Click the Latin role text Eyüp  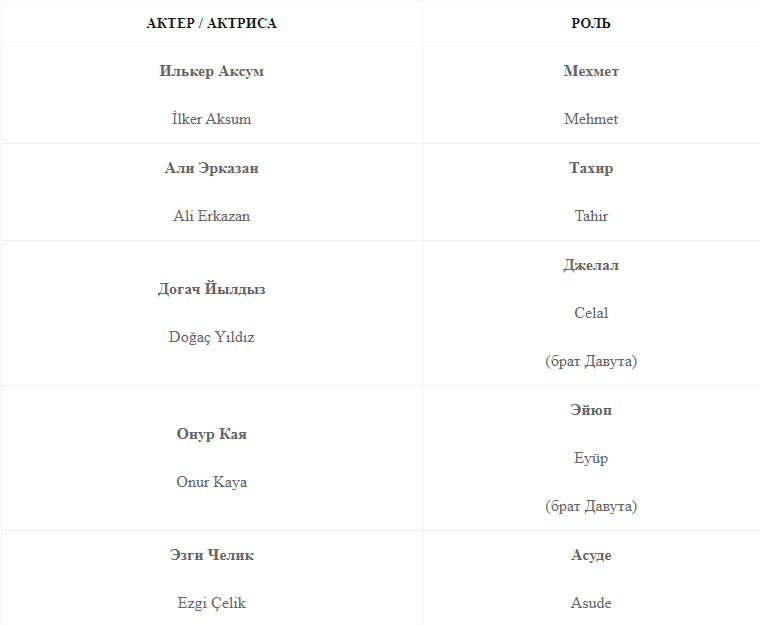point(591,458)
